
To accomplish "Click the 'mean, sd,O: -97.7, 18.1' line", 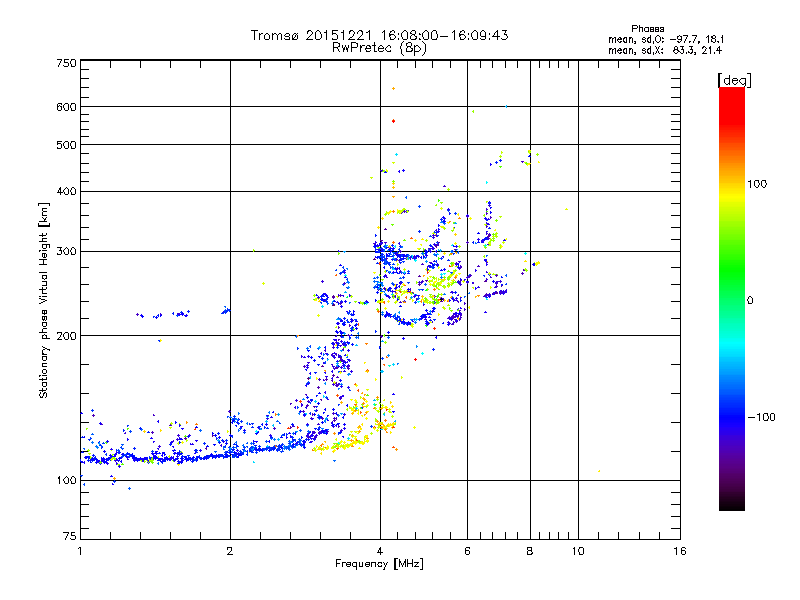I will point(666,39).
